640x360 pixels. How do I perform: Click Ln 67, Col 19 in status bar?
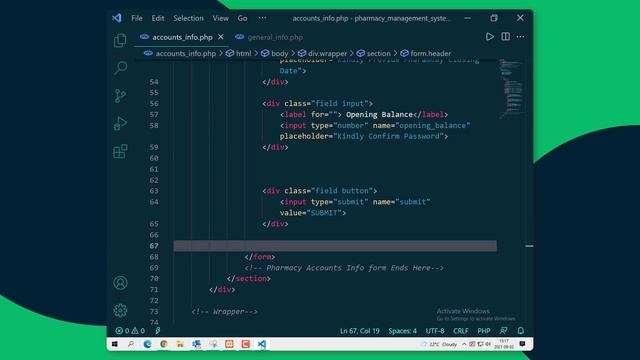(360, 331)
